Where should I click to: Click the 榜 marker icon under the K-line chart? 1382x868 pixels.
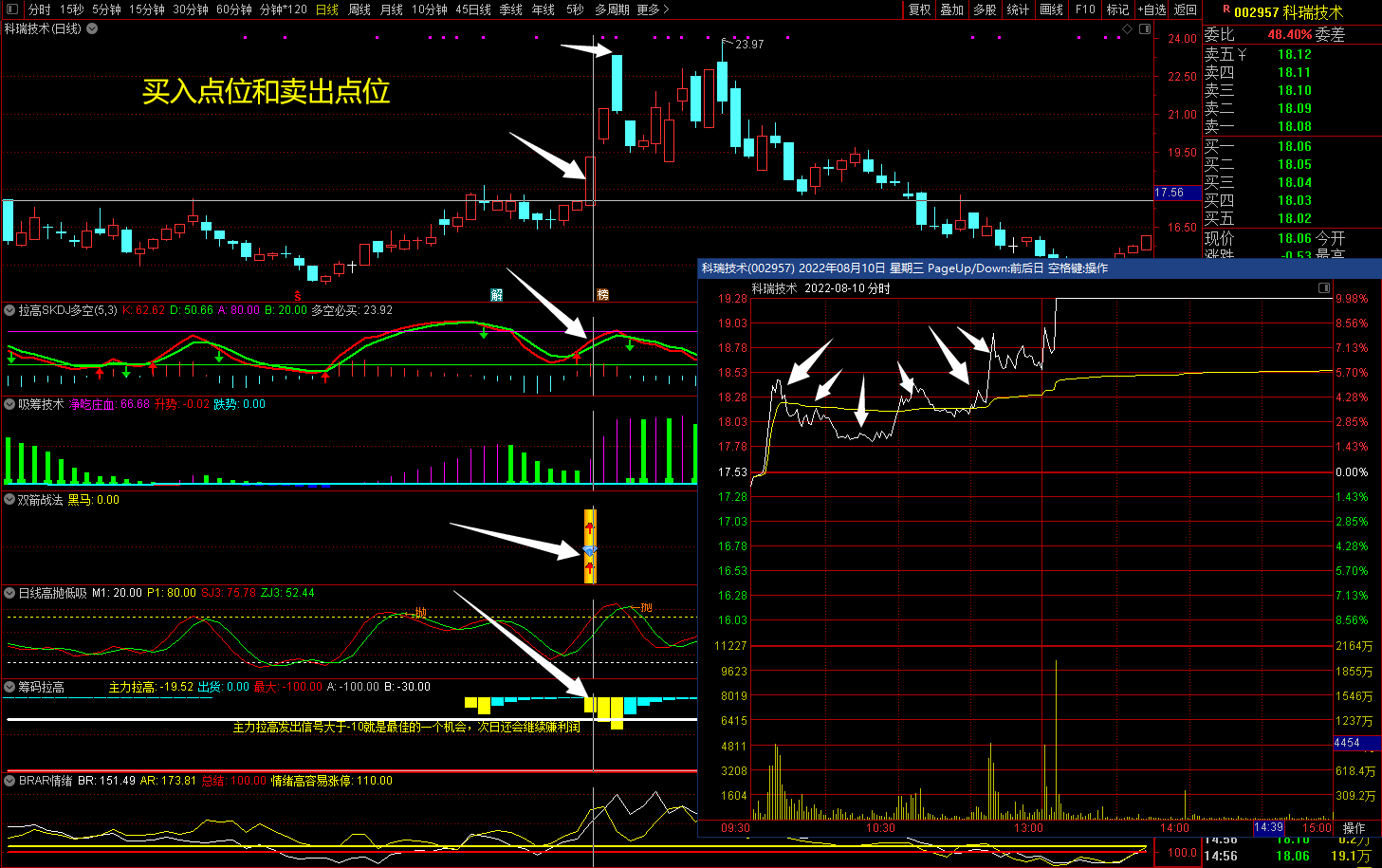click(602, 295)
